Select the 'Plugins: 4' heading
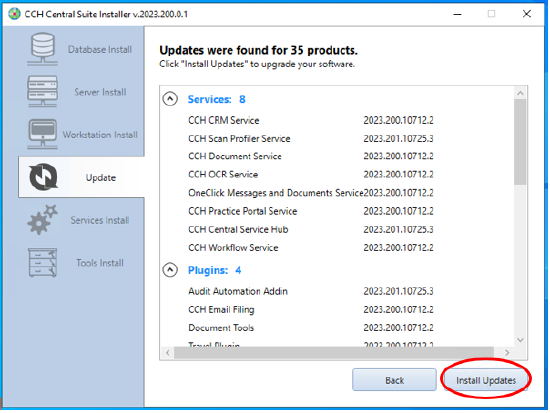Image resolution: width=550 pixels, height=413 pixels. click(x=214, y=270)
